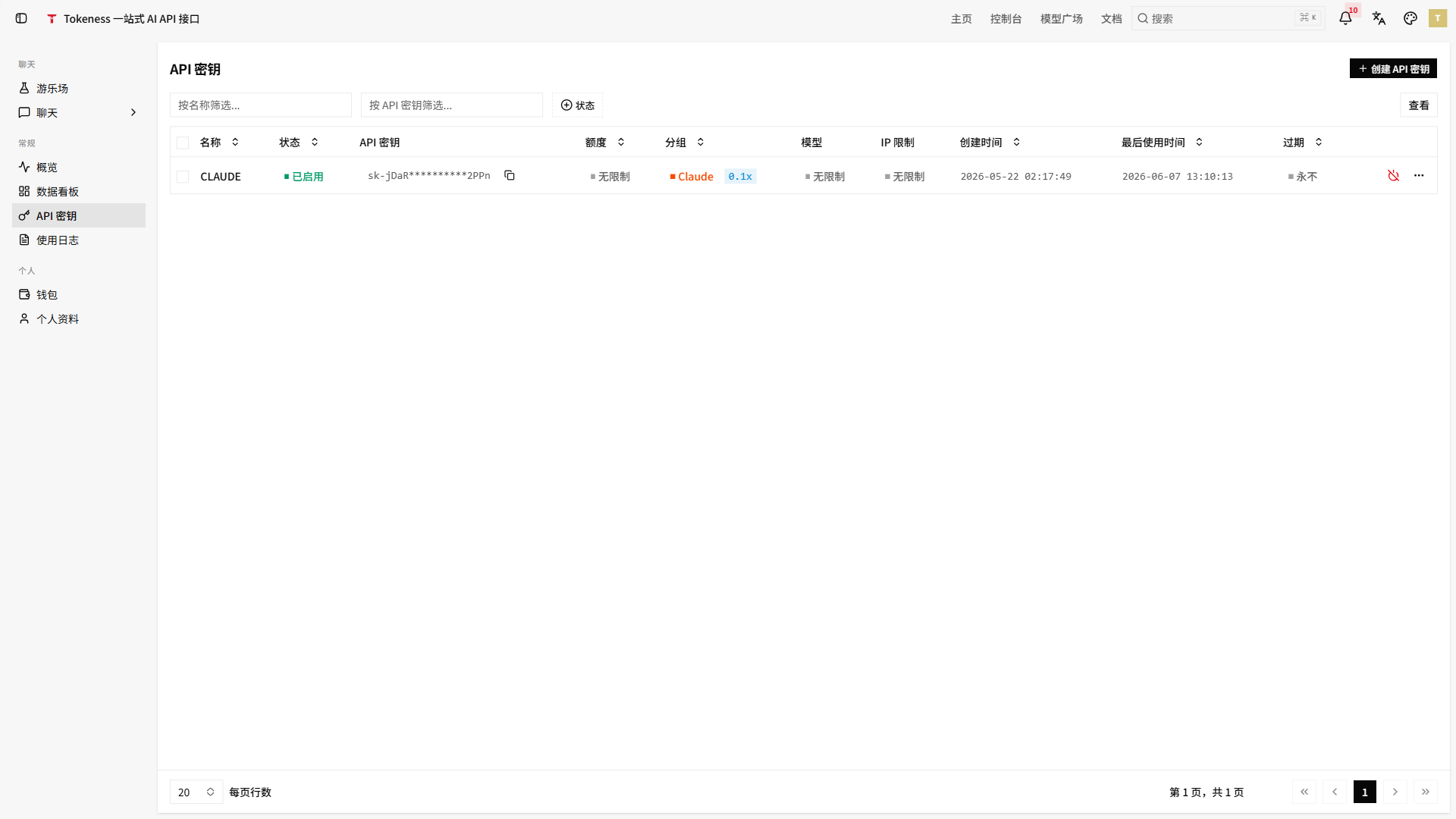Click the Tokeness logo icon
This screenshot has height=819, width=1456.
(x=52, y=18)
